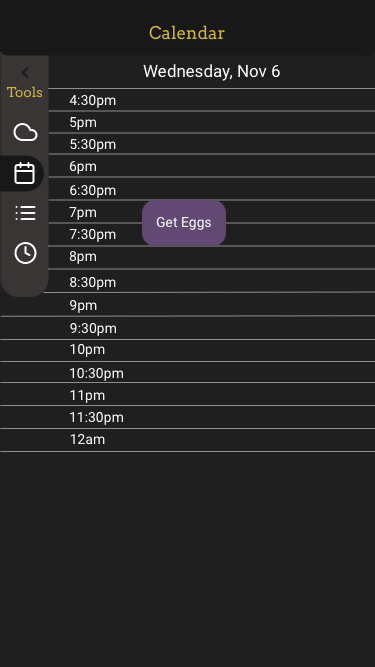Collapse the Tools sidebar with chevron
Screen dimensions: 375x667
tap(25, 73)
